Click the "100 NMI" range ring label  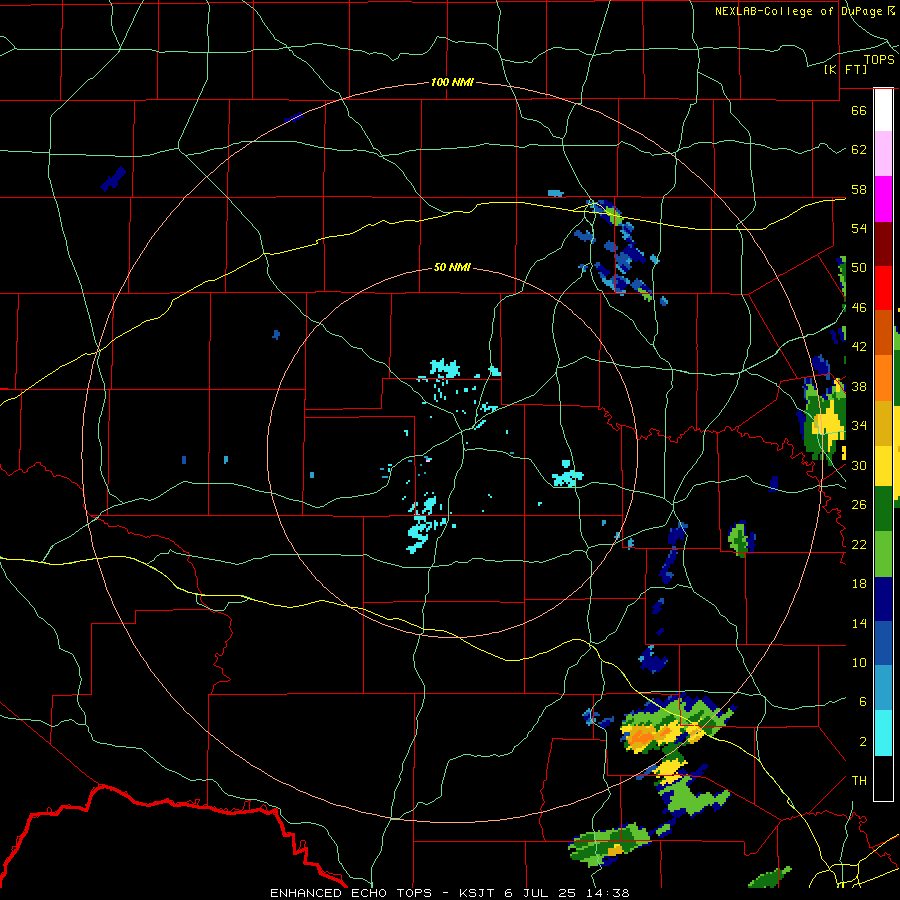(x=452, y=83)
